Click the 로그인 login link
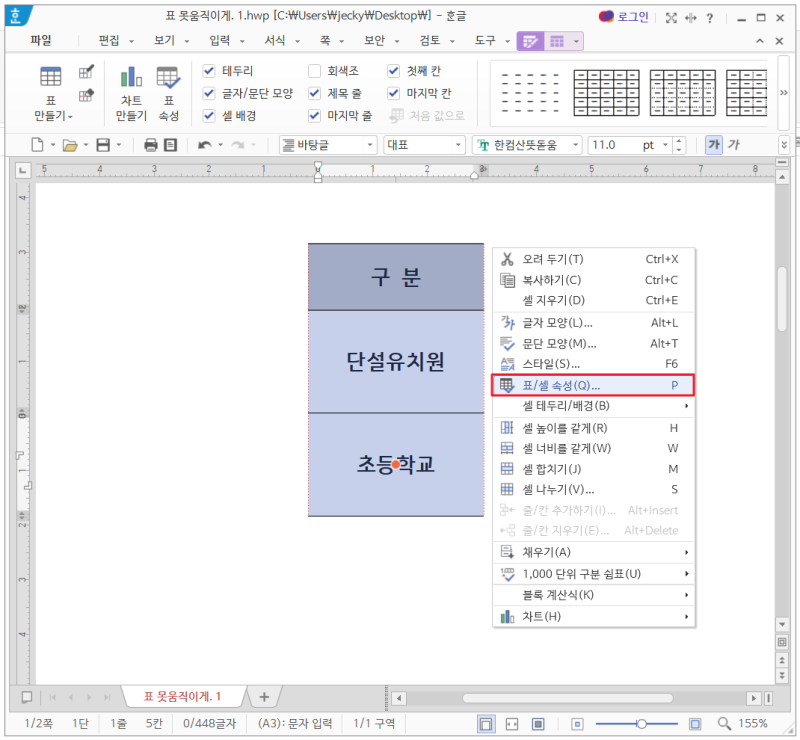800x740 pixels. tap(633, 17)
